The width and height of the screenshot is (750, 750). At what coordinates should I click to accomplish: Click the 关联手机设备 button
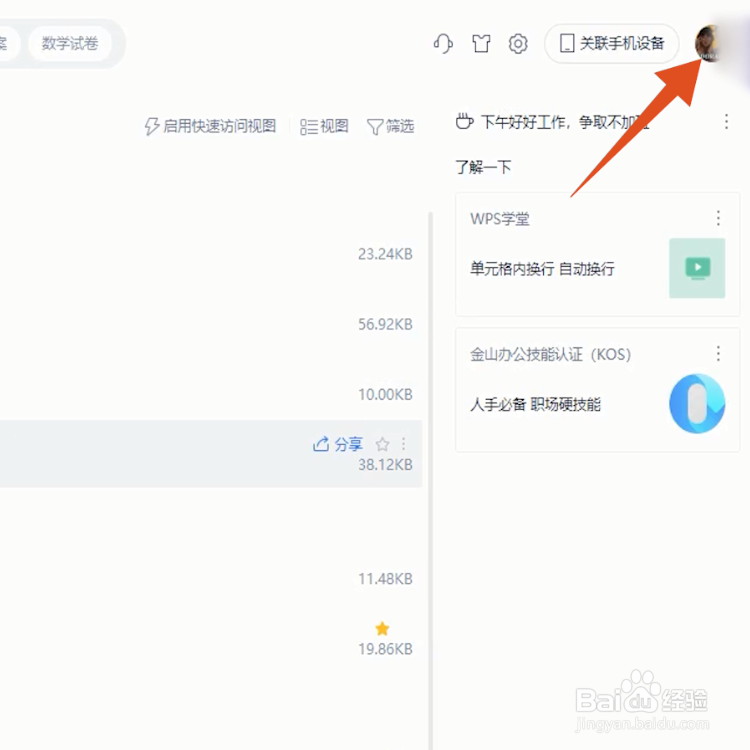pyautogui.click(x=612, y=44)
